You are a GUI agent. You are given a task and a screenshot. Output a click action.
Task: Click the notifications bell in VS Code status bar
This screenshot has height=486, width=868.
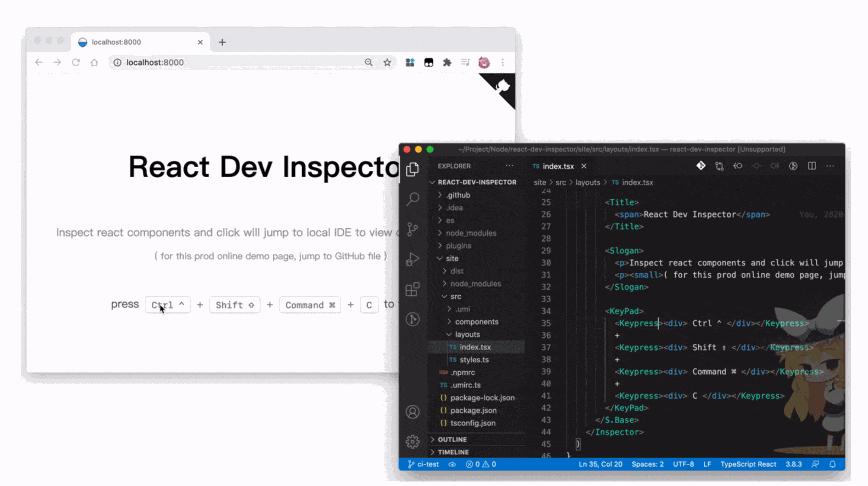[x=832, y=464]
